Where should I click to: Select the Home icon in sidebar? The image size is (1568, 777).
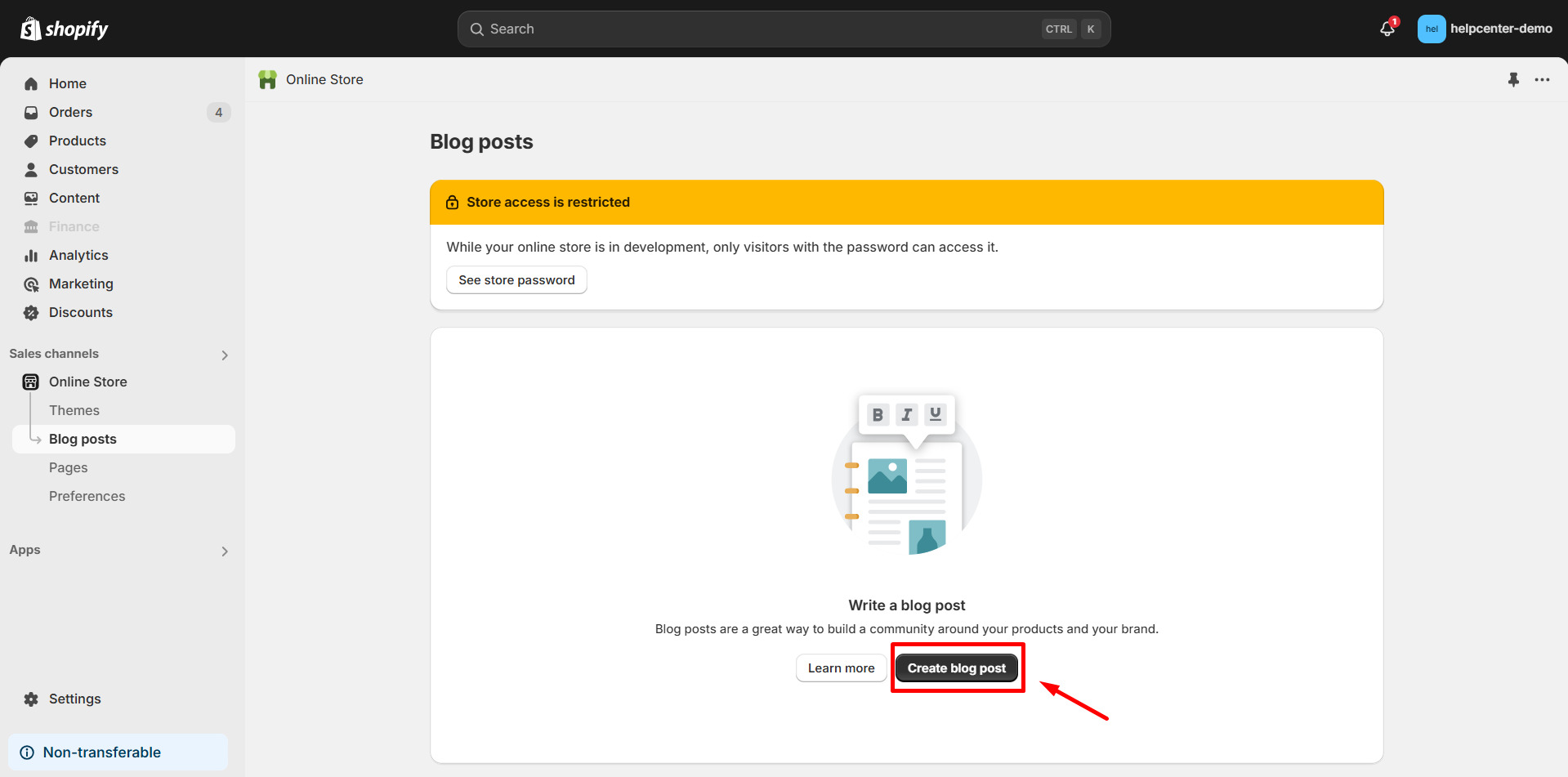30,83
